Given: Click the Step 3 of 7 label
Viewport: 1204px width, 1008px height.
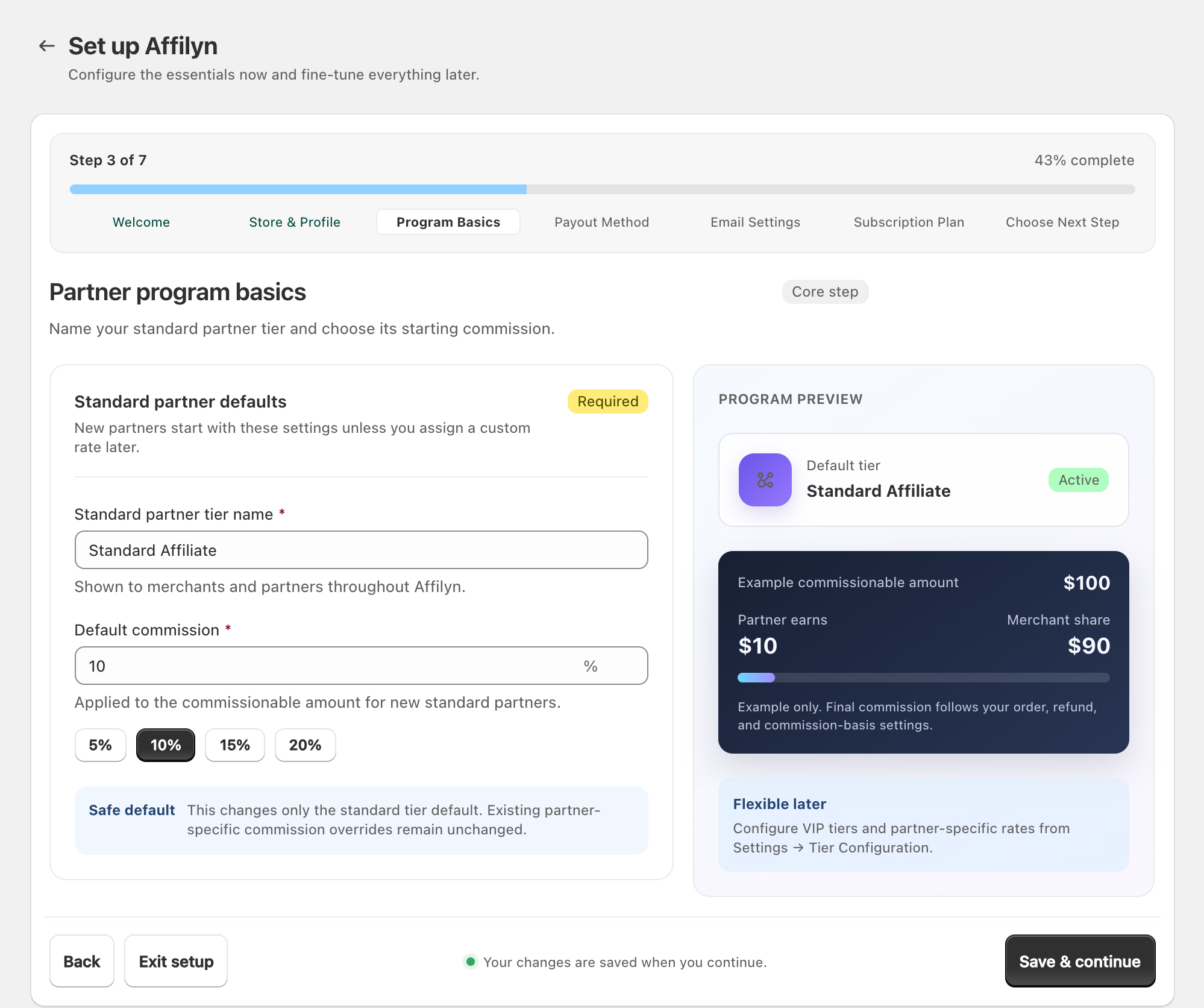Looking at the screenshot, I should click(108, 160).
